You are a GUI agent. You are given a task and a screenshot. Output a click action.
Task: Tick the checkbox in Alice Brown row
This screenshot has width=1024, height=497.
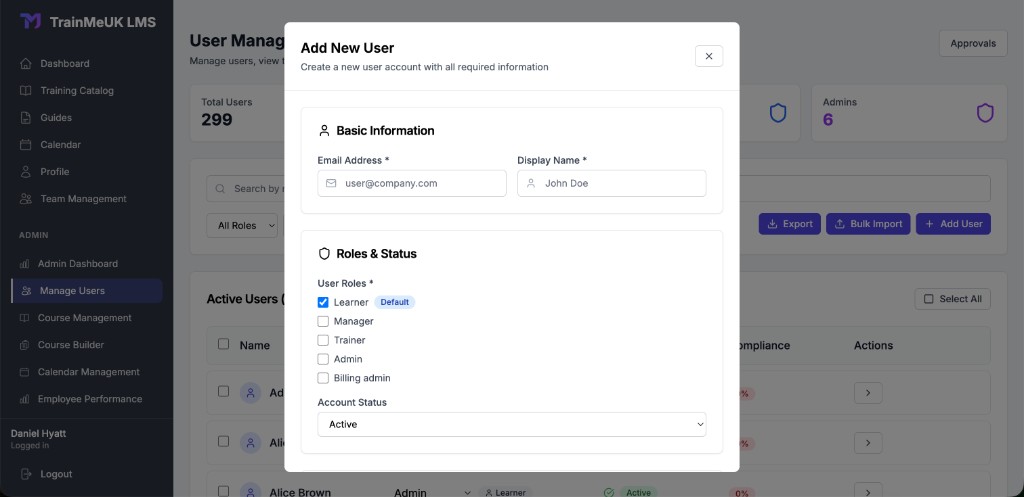(x=223, y=490)
